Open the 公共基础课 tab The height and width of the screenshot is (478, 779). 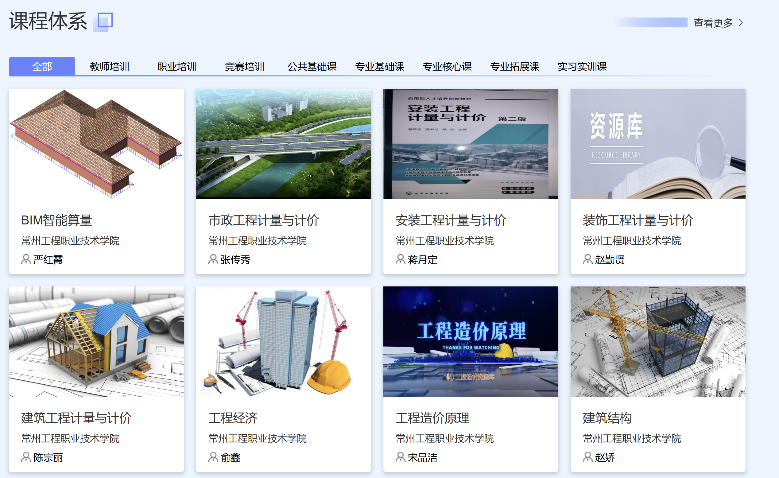(312, 67)
